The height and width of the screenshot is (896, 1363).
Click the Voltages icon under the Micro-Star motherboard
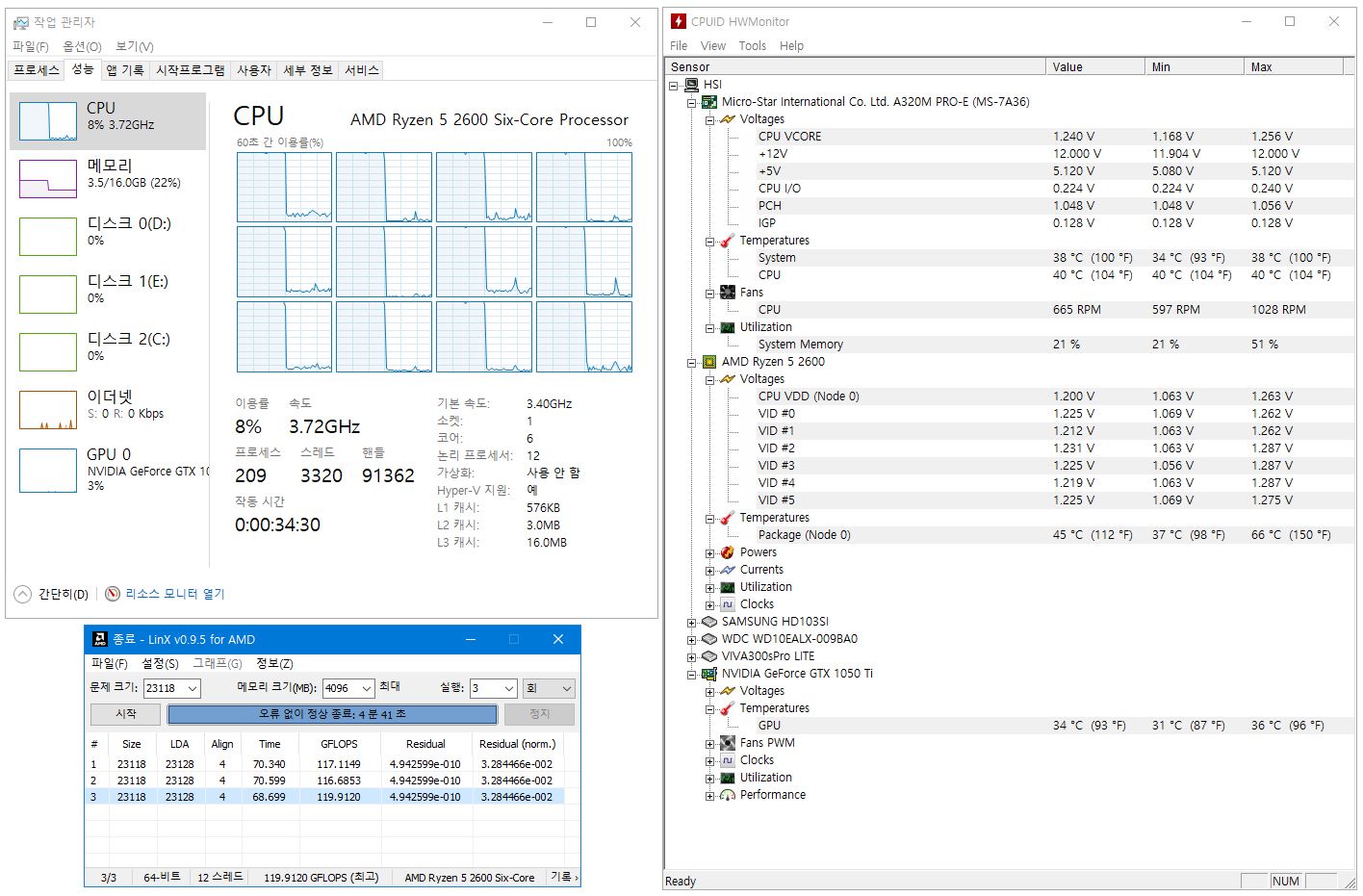pyautogui.click(x=728, y=119)
